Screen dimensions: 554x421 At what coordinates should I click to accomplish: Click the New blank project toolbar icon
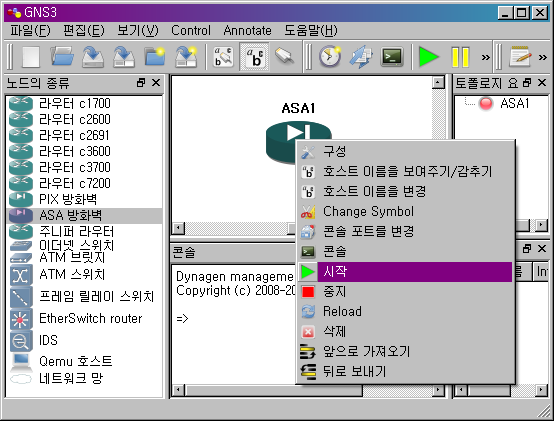pyautogui.click(x=31, y=57)
